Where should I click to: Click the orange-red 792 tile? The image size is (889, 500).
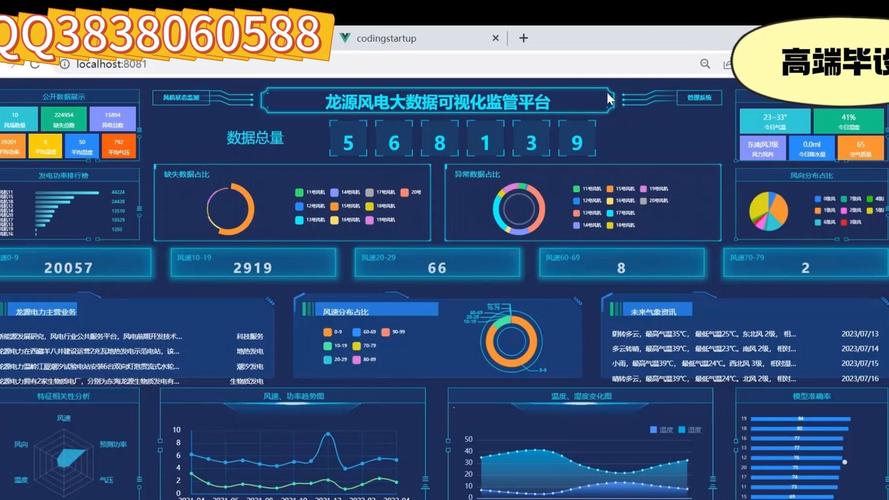(118, 146)
